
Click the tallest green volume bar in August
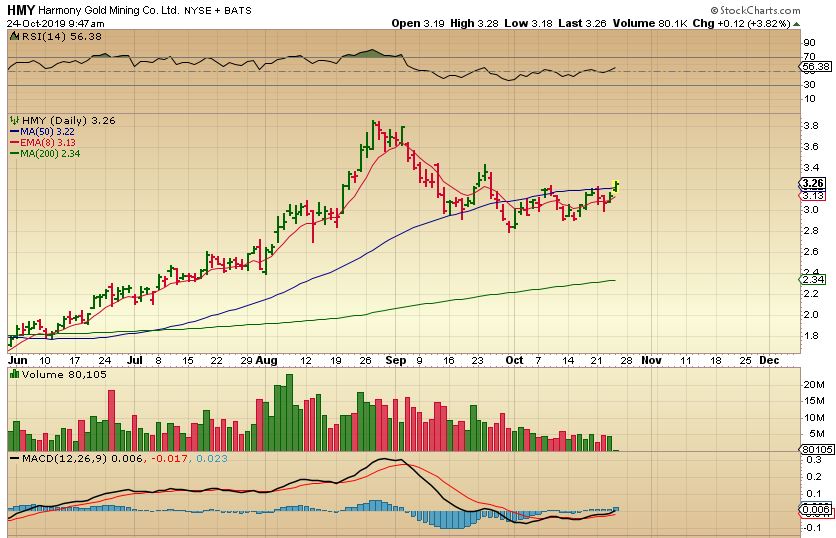(x=290, y=413)
